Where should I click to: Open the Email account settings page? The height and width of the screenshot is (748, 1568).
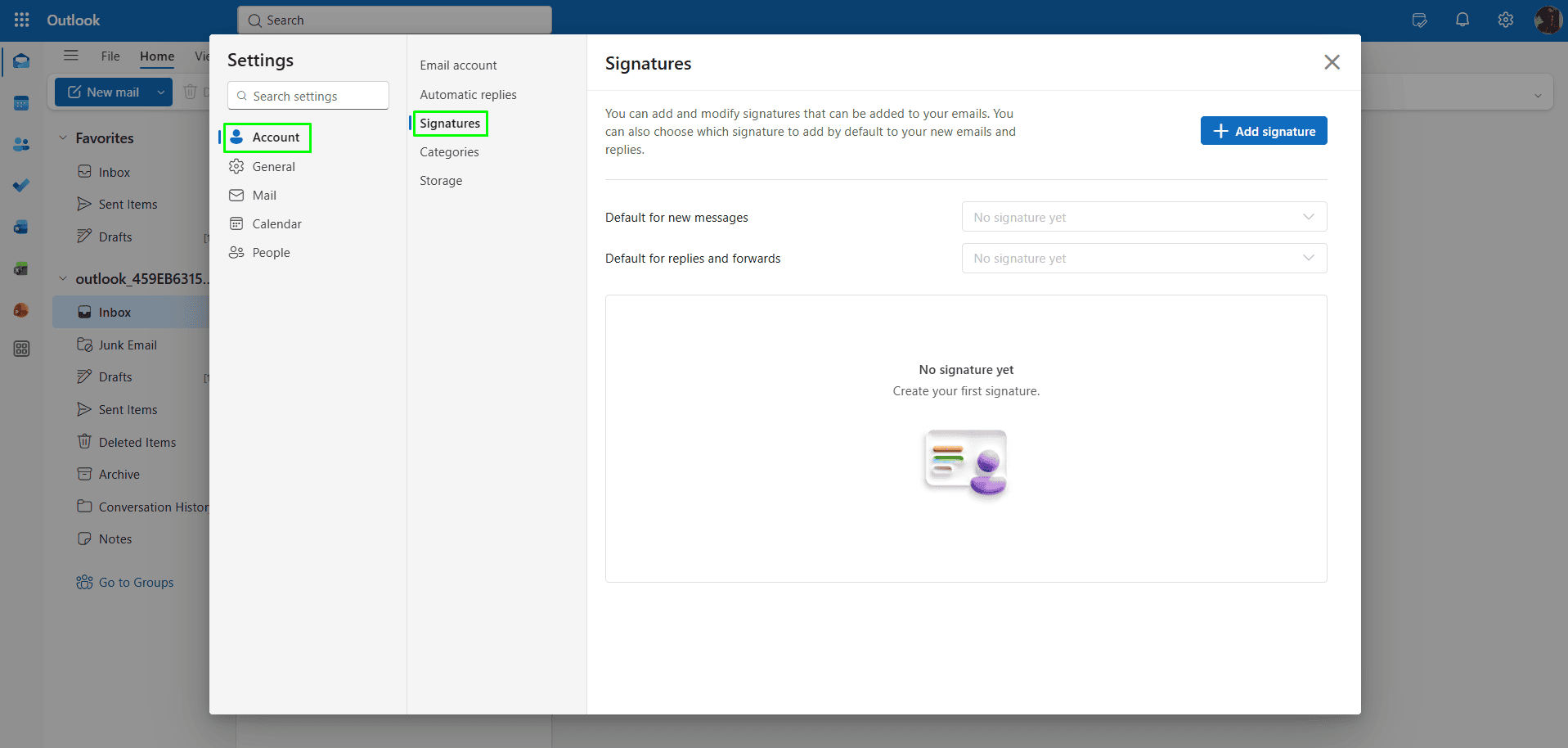[458, 65]
